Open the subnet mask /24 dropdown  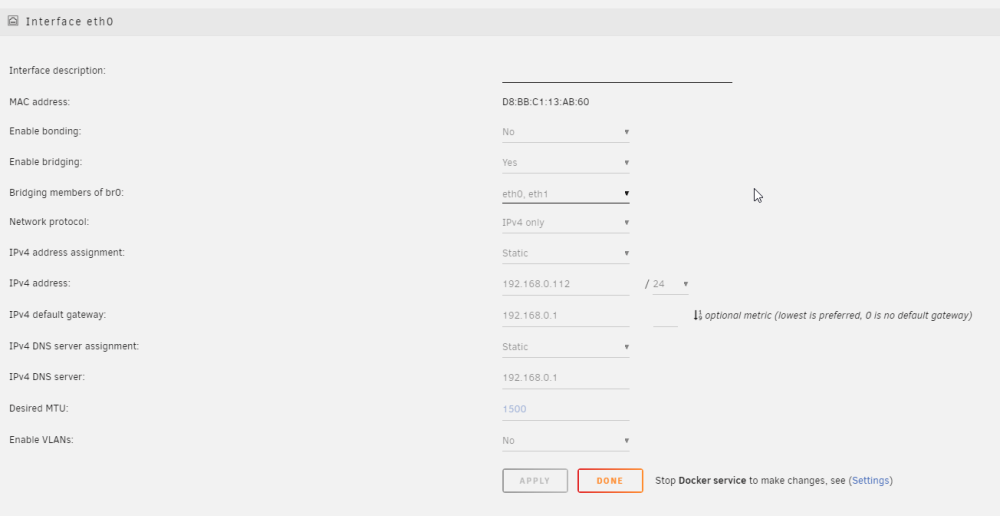tap(670, 284)
